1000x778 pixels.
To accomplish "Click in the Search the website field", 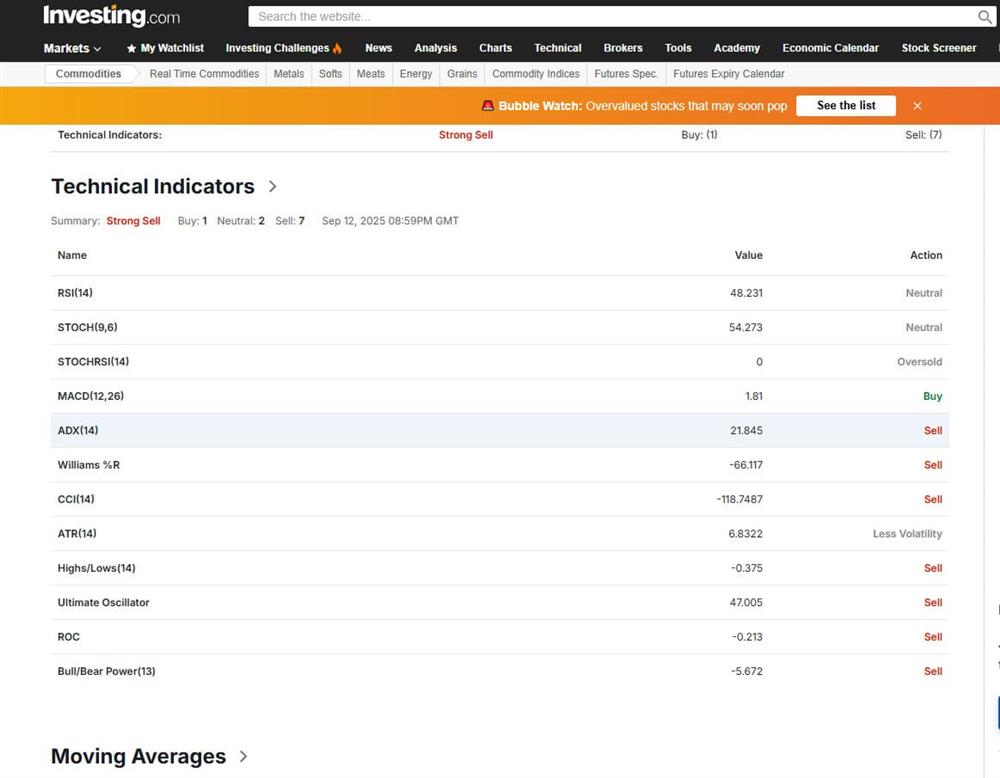I will [x=612, y=17].
